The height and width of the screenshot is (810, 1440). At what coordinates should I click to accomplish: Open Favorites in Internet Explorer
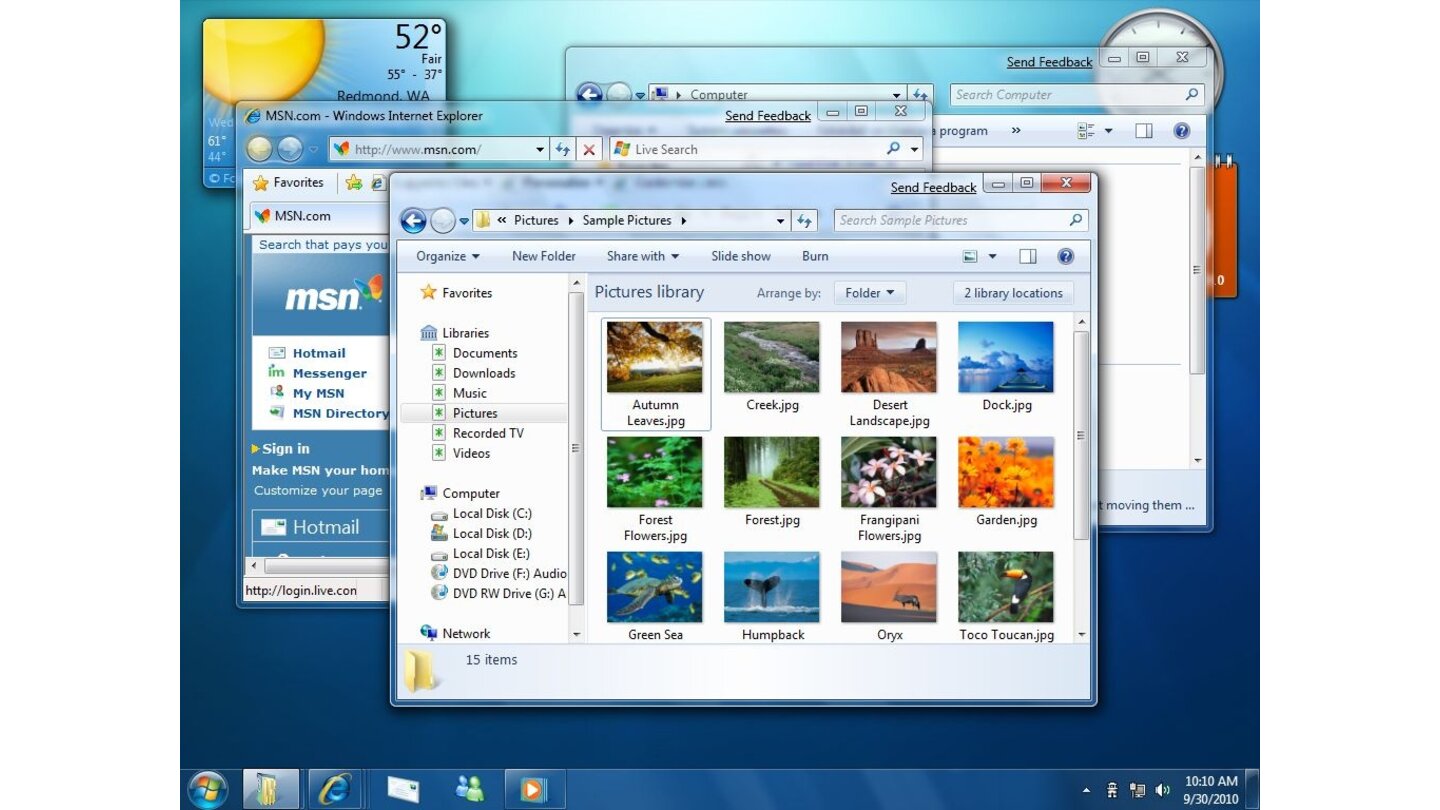coord(289,183)
